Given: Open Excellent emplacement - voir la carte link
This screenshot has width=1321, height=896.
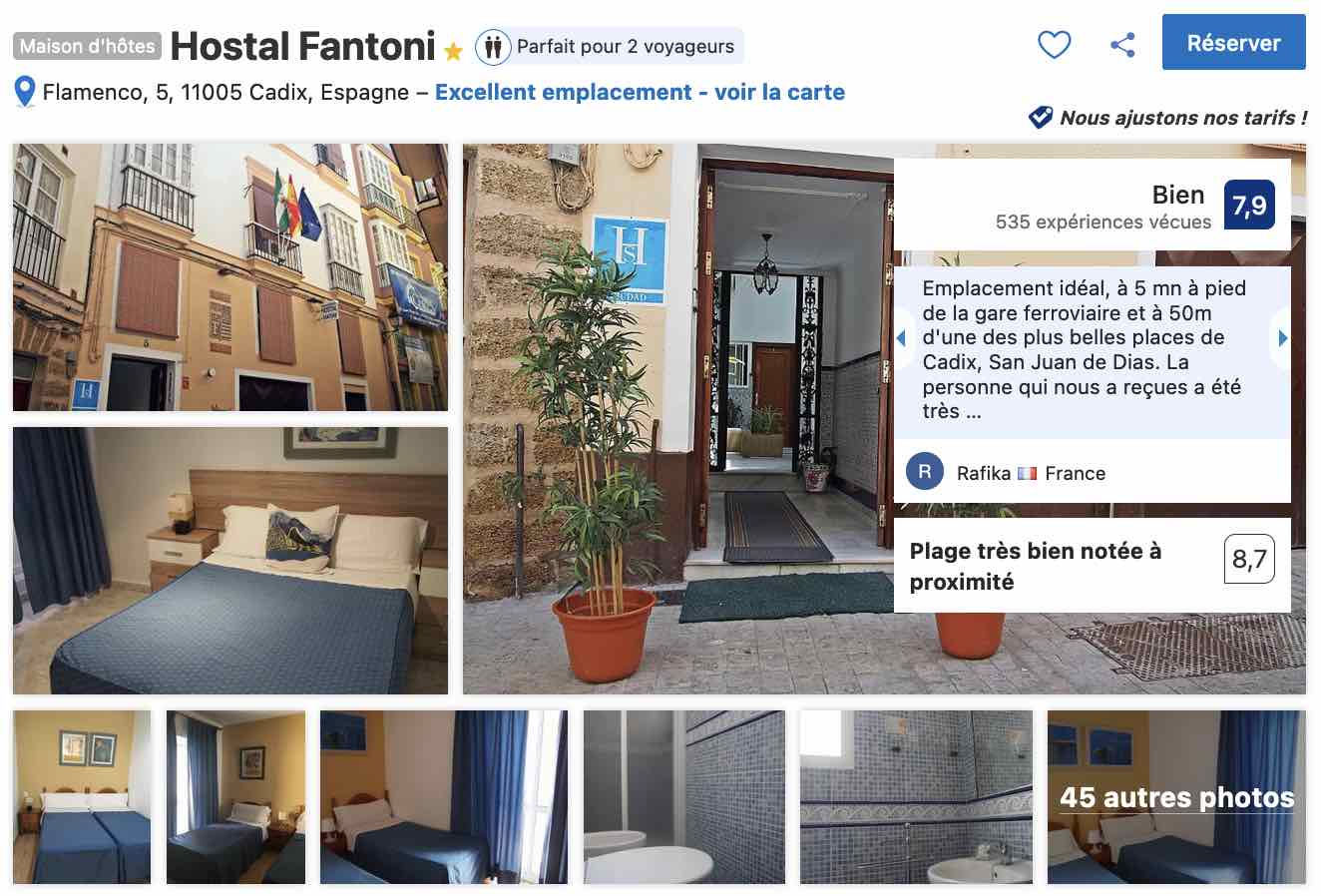Looking at the screenshot, I should [640, 93].
